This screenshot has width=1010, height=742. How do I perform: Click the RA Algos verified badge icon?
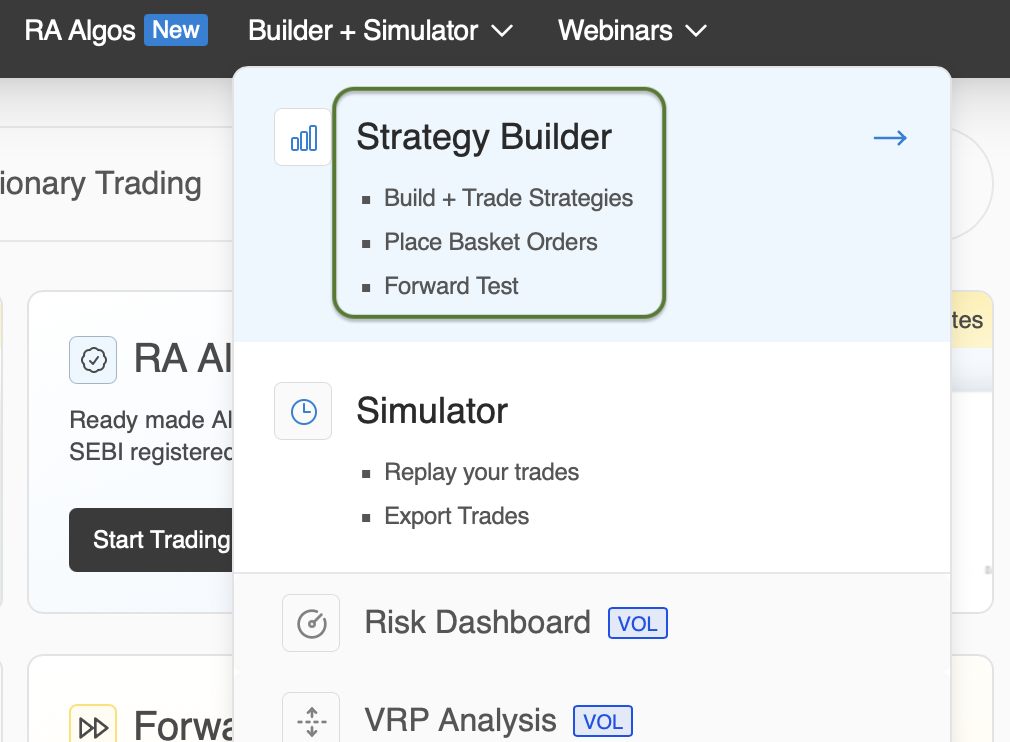point(94,360)
